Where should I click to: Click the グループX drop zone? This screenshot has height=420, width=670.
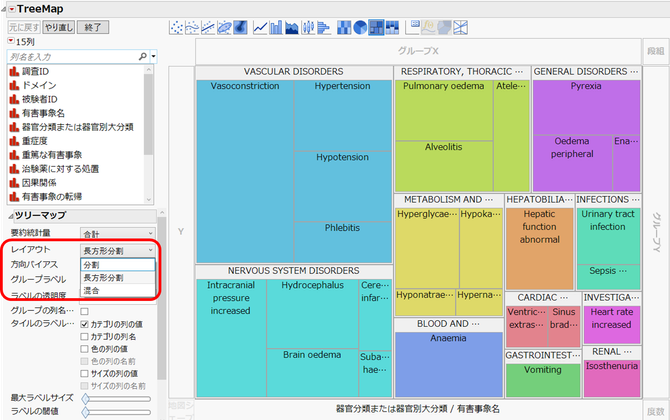418,51
